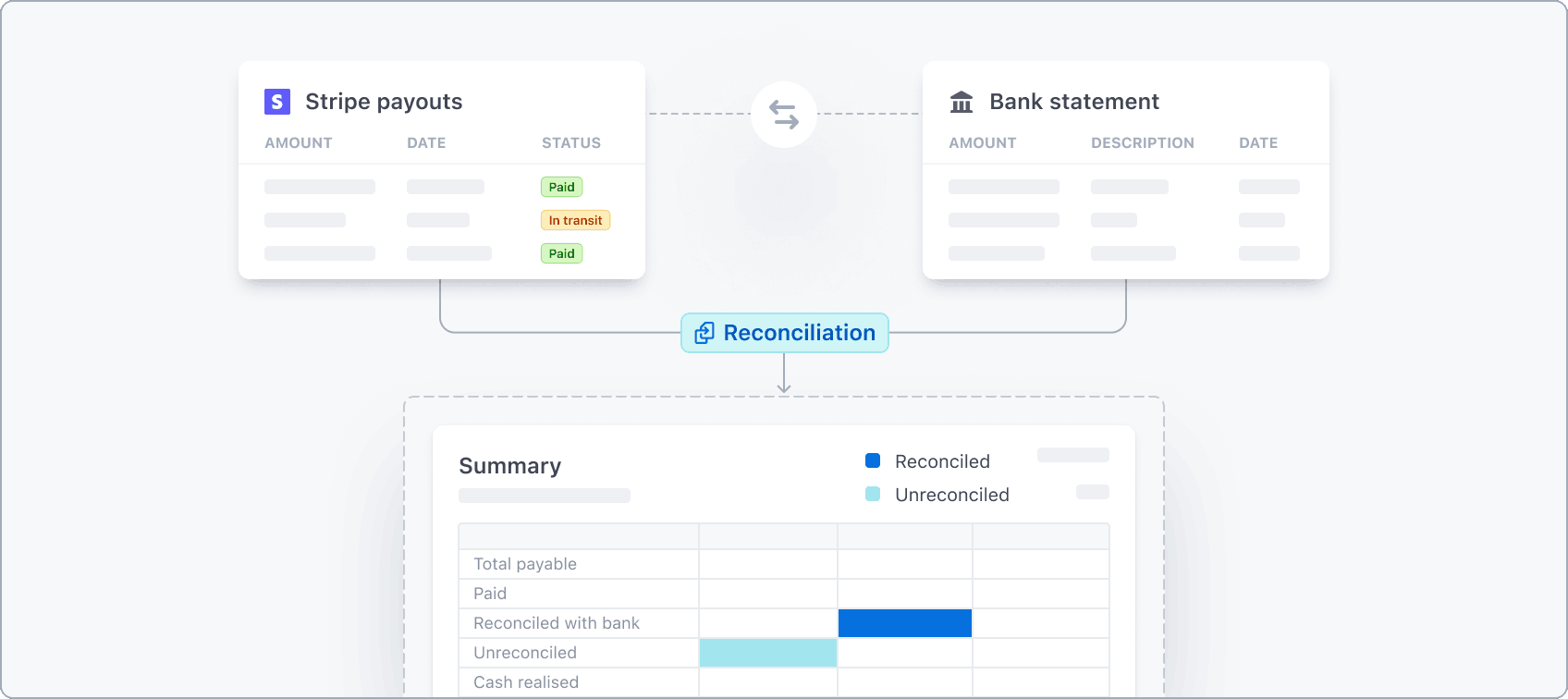This screenshot has height=699, width=1568.
Task: Click the Reconciled blue legend swatch
Action: click(x=873, y=460)
